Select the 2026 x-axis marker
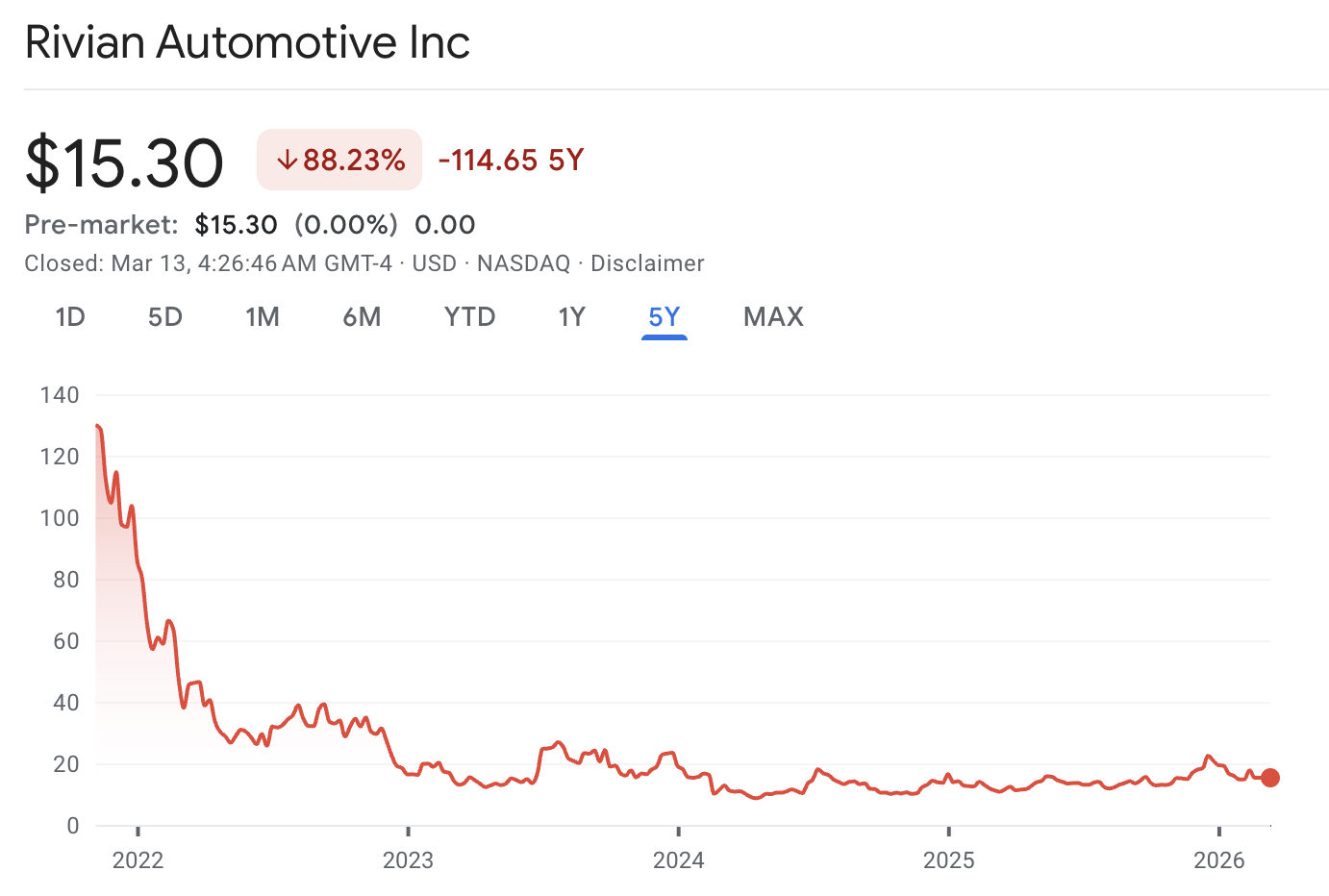The image size is (1329, 896). click(1219, 860)
